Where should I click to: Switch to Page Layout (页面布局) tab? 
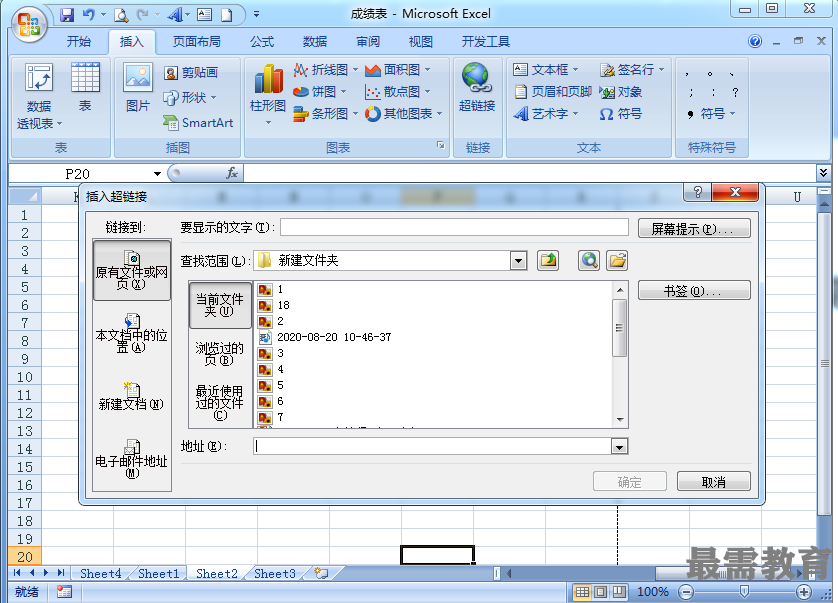pos(197,42)
